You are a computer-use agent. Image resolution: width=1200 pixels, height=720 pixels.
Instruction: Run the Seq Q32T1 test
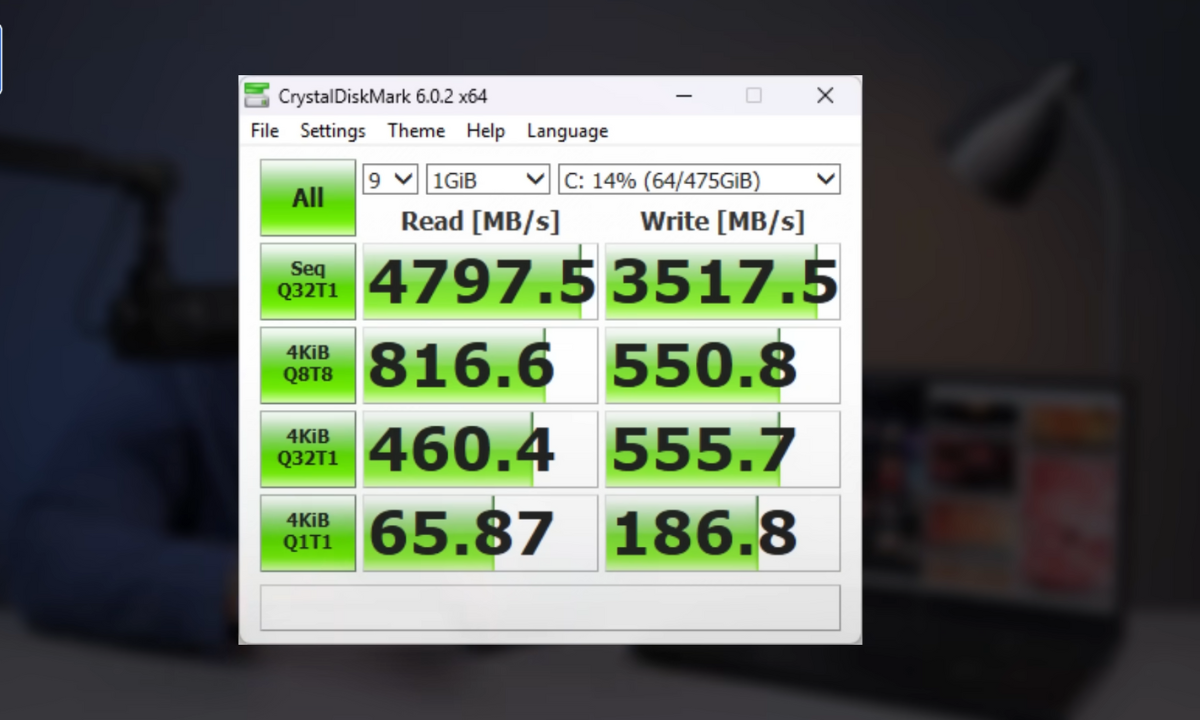[308, 281]
